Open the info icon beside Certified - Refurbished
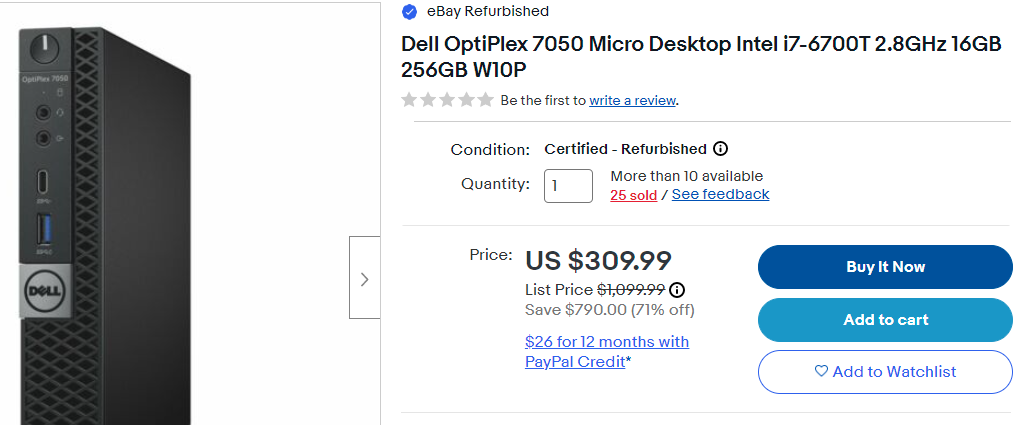The width and height of the screenshot is (1028, 425). coord(720,149)
